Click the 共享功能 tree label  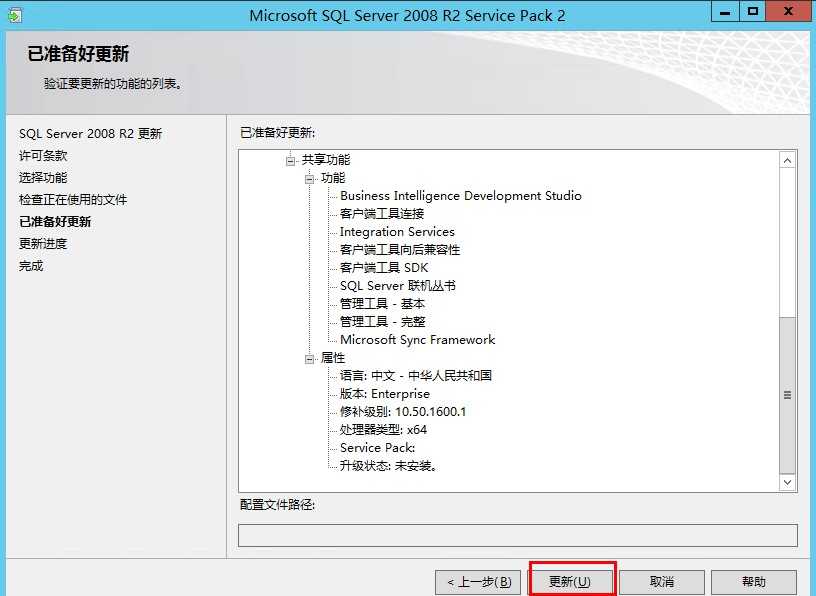(326, 160)
